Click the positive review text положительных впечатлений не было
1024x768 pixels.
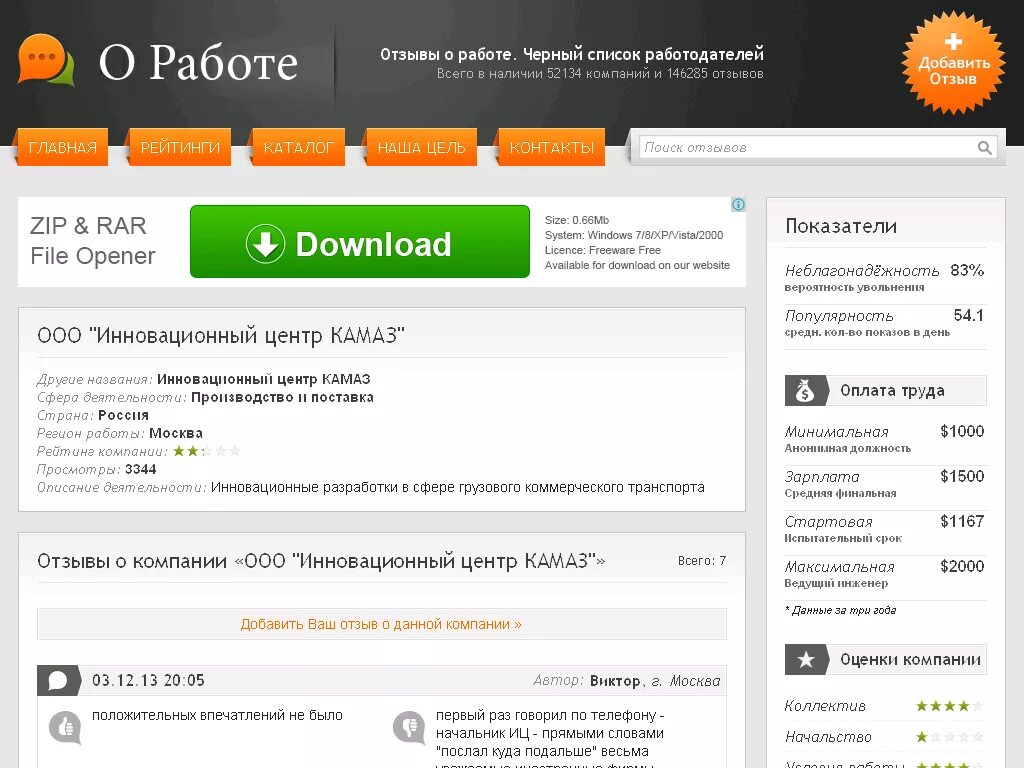[x=217, y=715]
